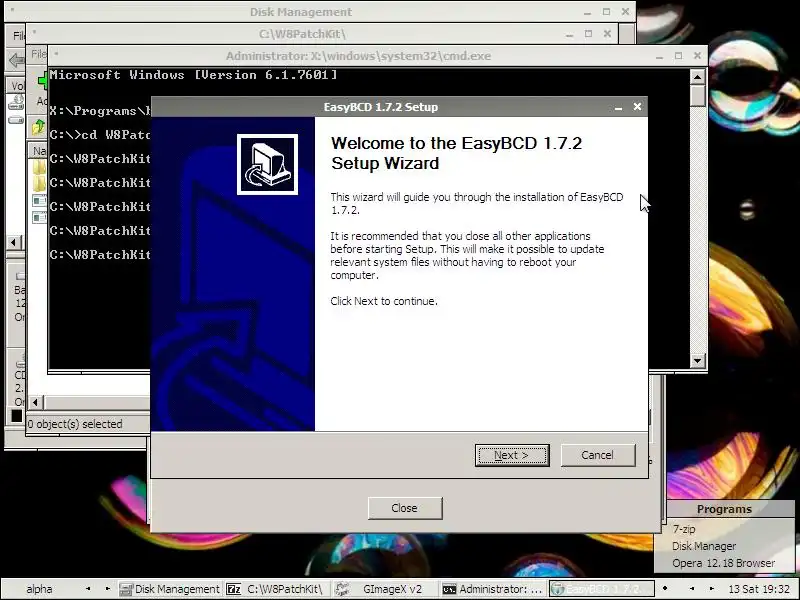Minimize the cmd.exe Administrator window
The width and height of the screenshot is (800, 600).
click(659, 56)
